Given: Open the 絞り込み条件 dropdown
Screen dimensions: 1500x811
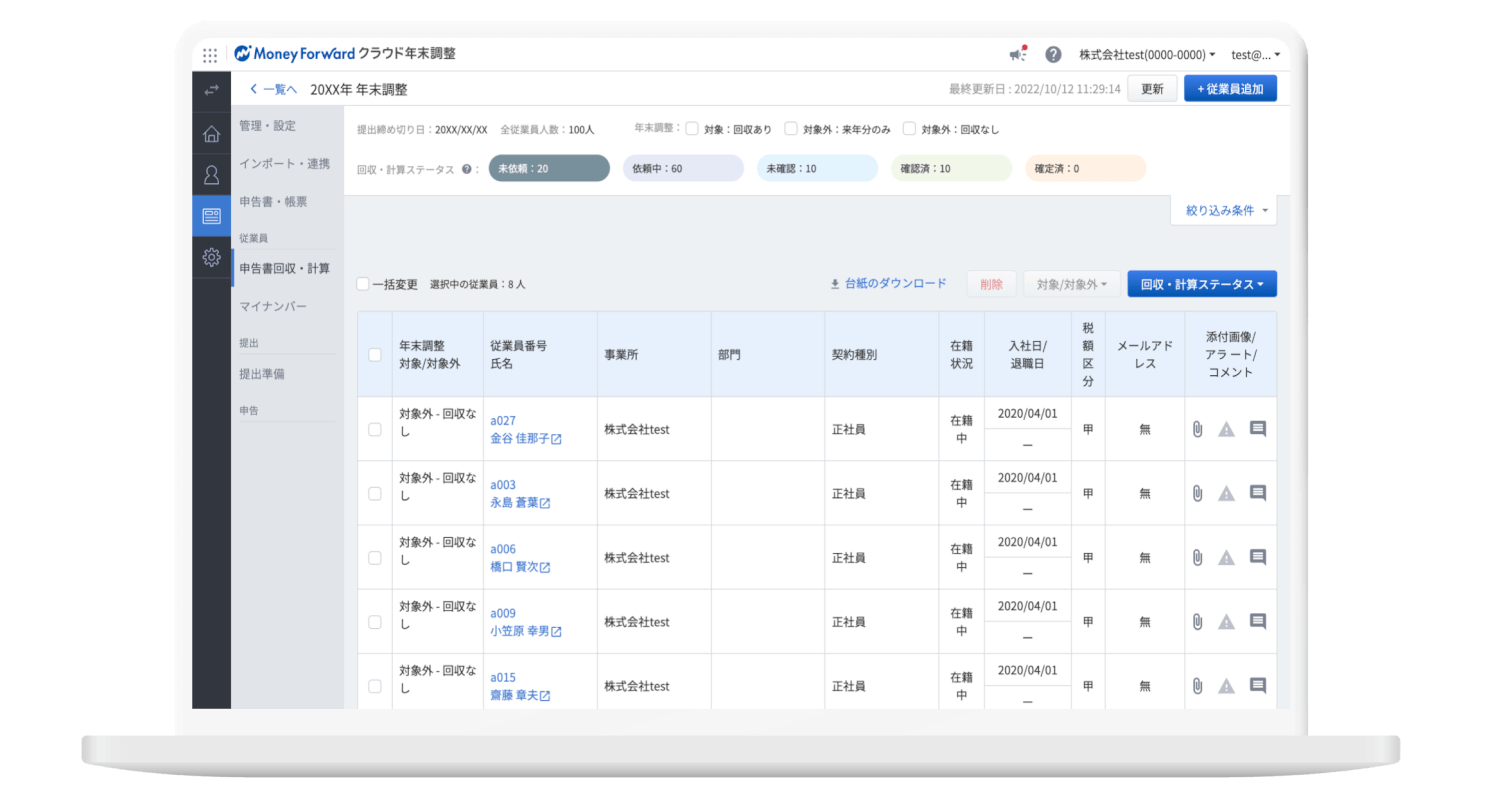Looking at the screenshot, I should coord(1222,210).
